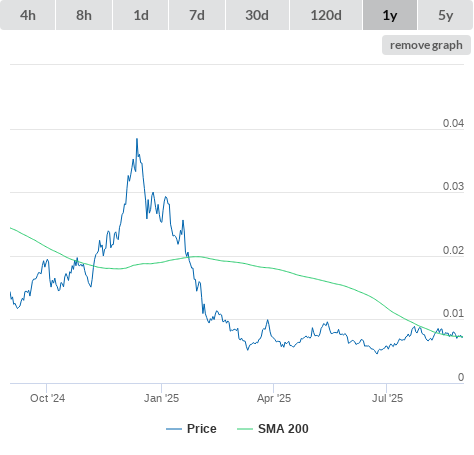Switch chart to 120d range
Viewport: 474px width, 455px height.
coord(326,15)
